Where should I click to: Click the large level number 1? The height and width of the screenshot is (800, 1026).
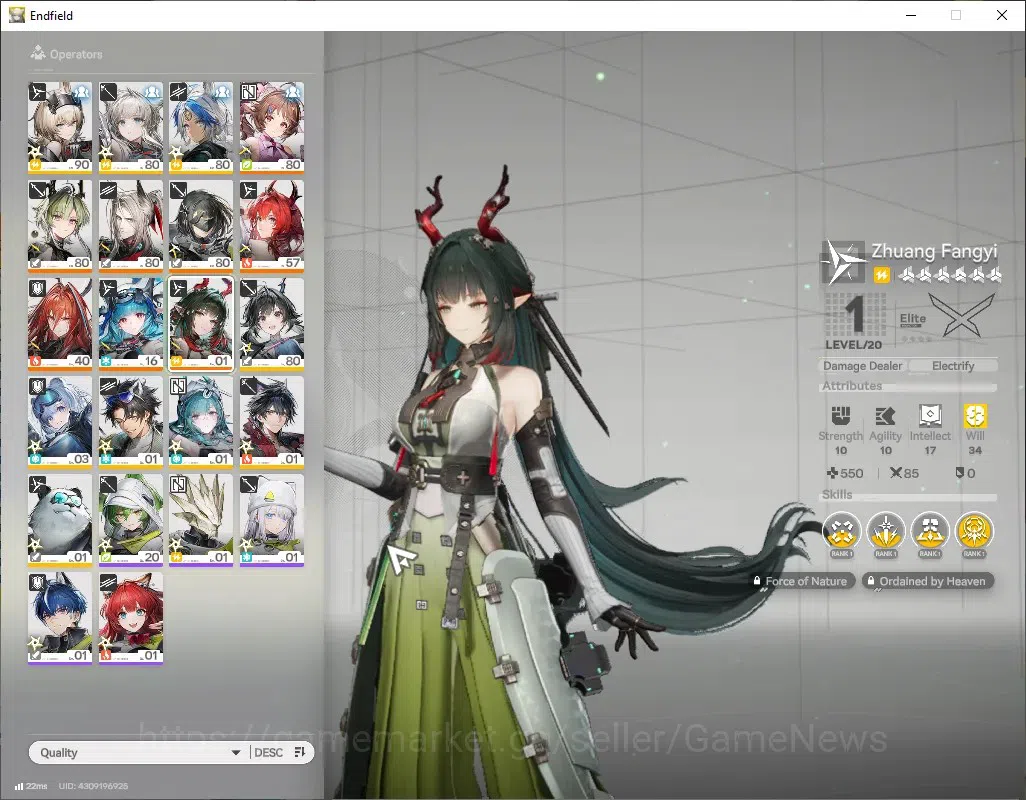tap(855, 315)
